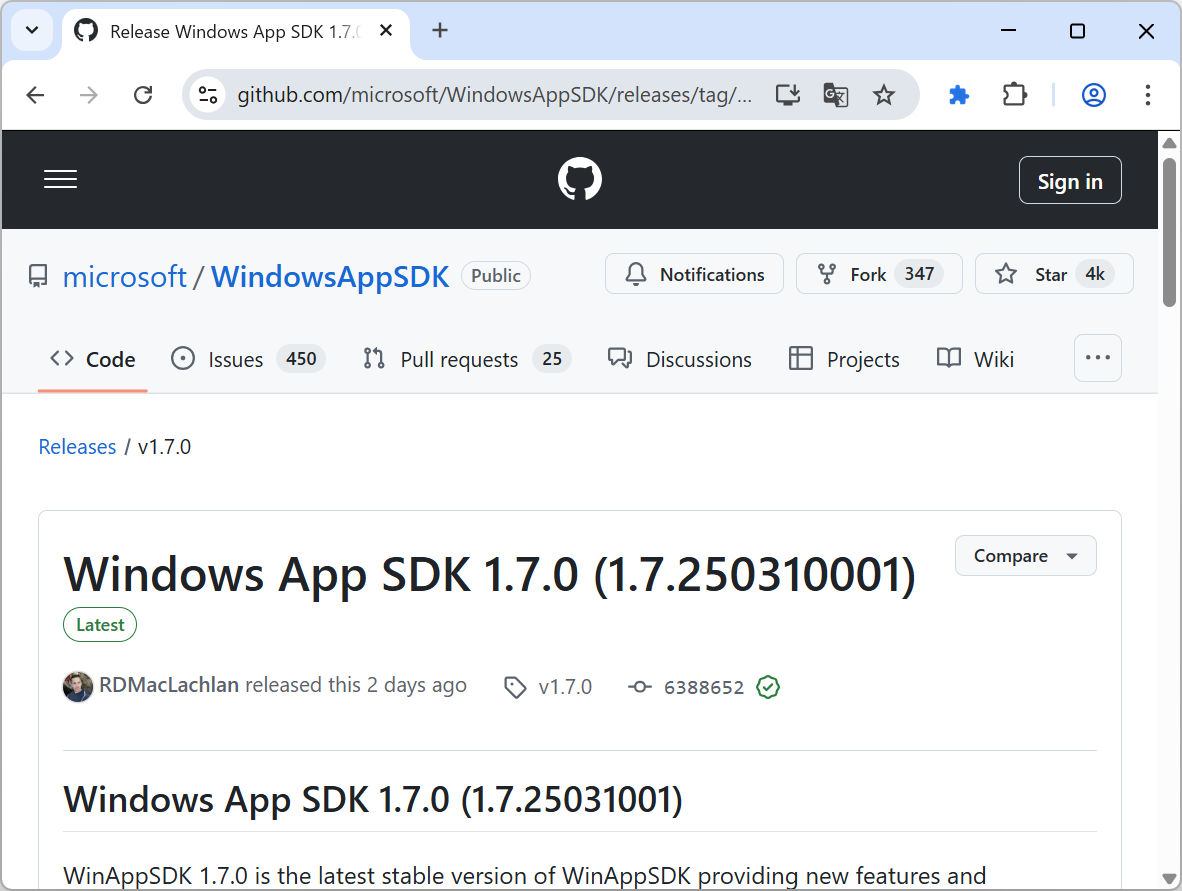
Task: Click the verified commit badge
Action: 767,687
